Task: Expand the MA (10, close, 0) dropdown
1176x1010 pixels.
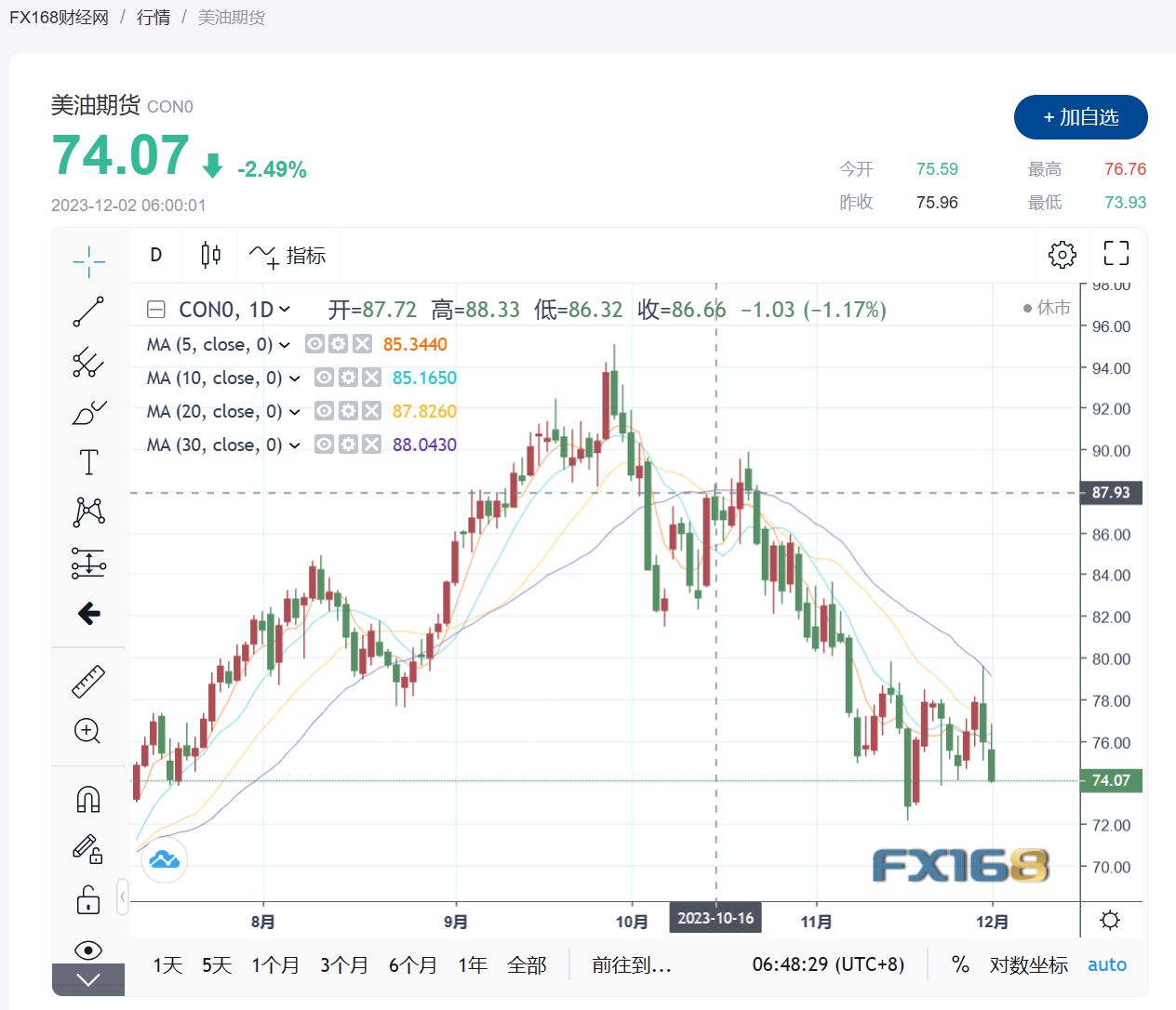Action: [295, 379]
